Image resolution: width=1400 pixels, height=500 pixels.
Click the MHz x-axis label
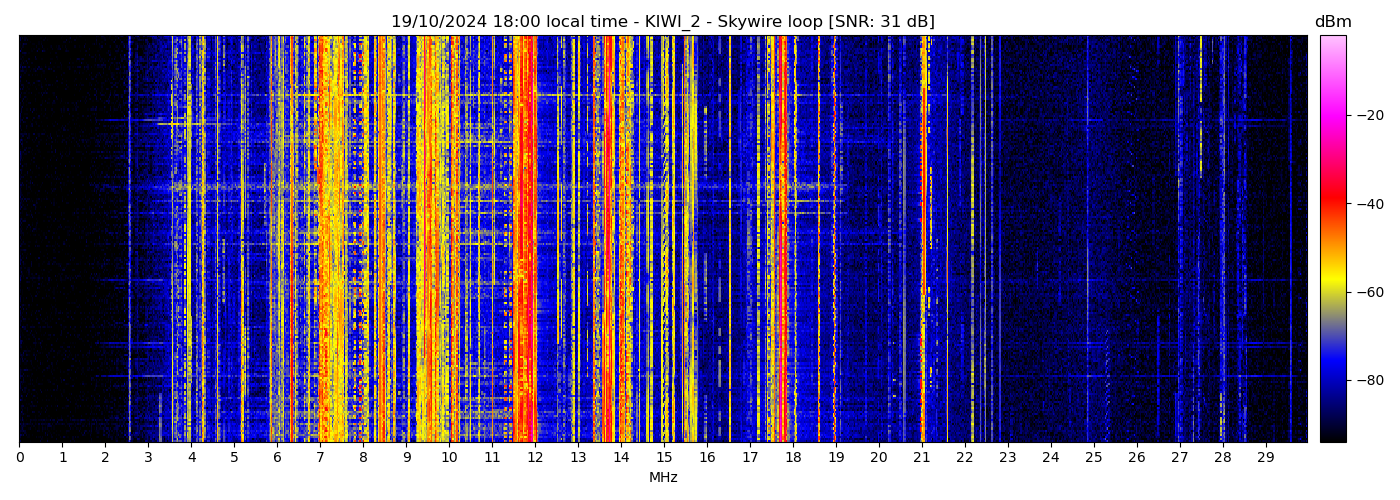point(663,478)
